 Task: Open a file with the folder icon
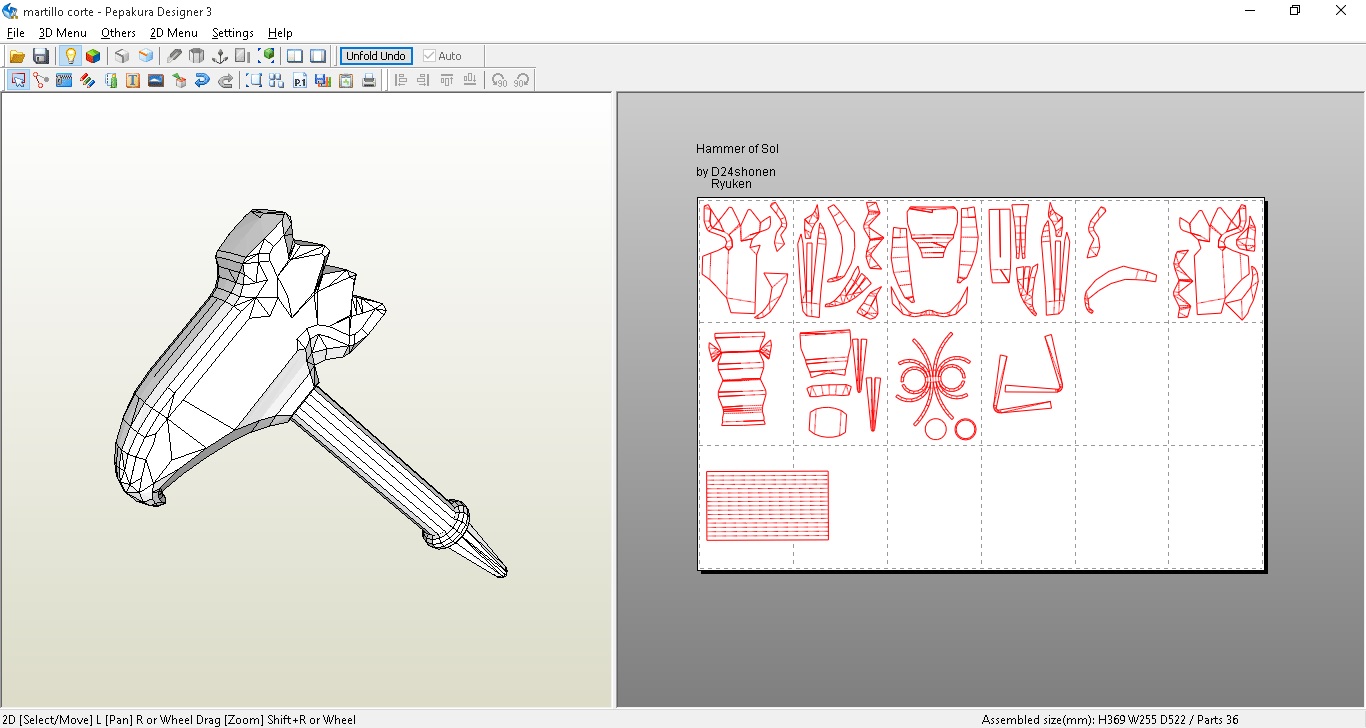(x=17, y=56)
